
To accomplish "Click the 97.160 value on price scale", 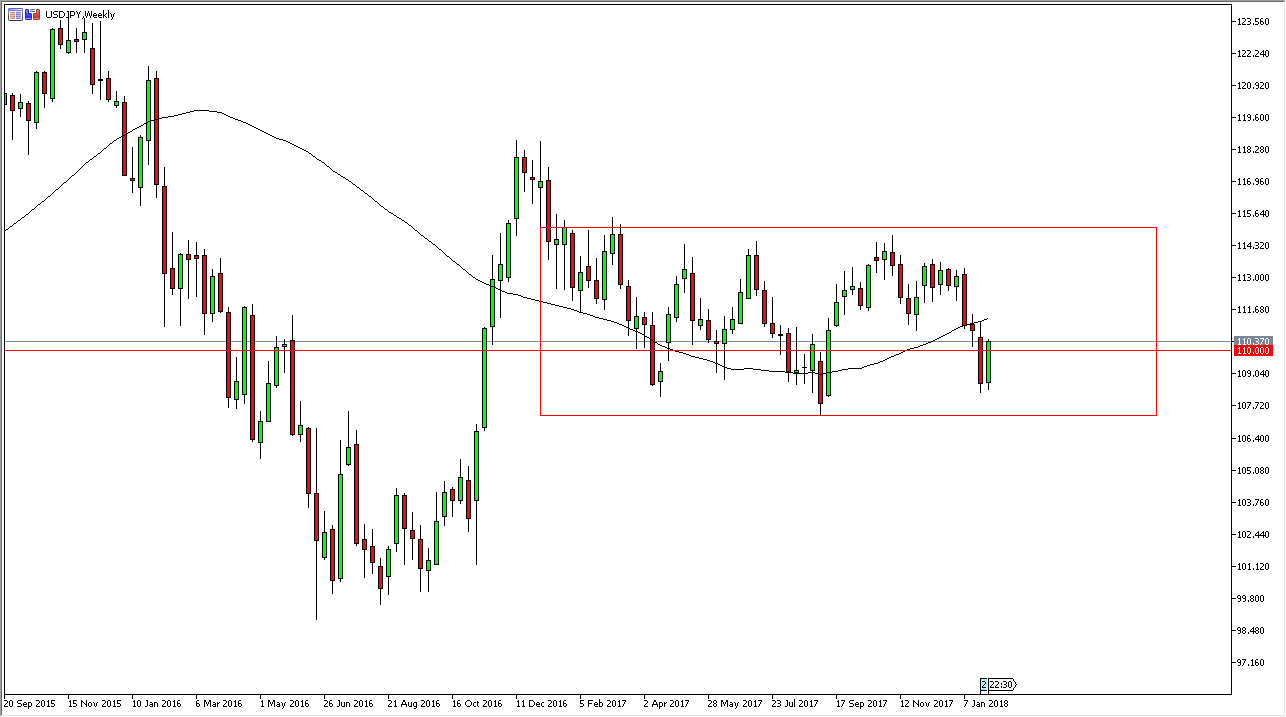I will pyautogui.click(x=1253, y=663).
